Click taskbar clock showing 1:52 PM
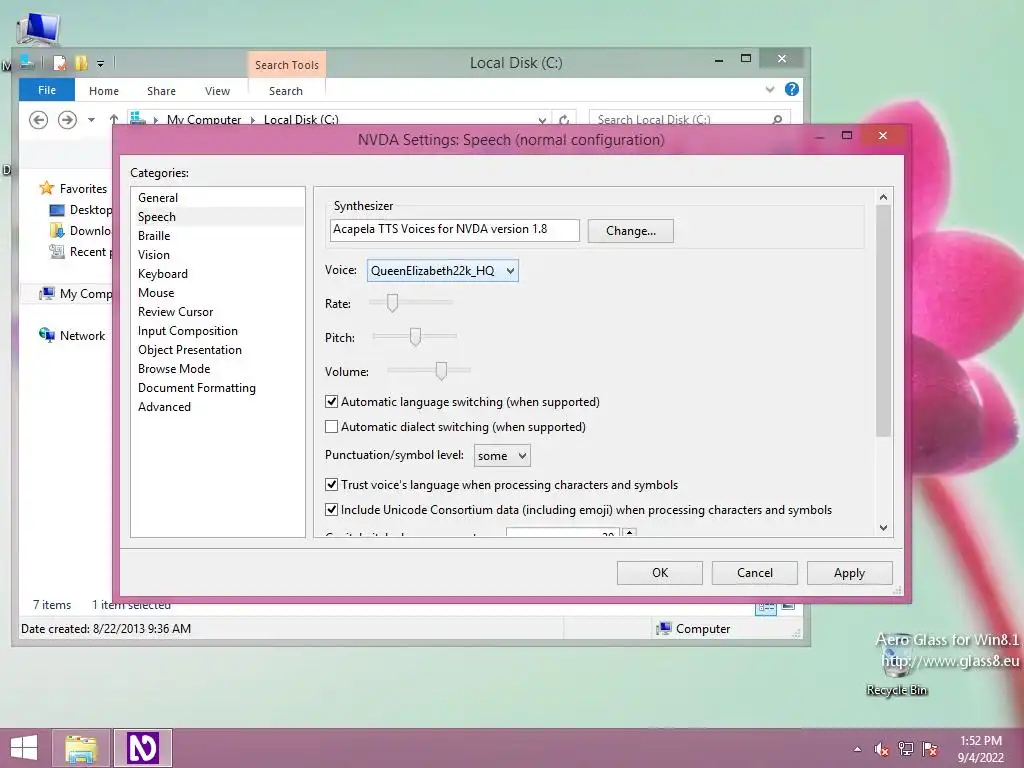1024x768 pixels. coord(980,749)
